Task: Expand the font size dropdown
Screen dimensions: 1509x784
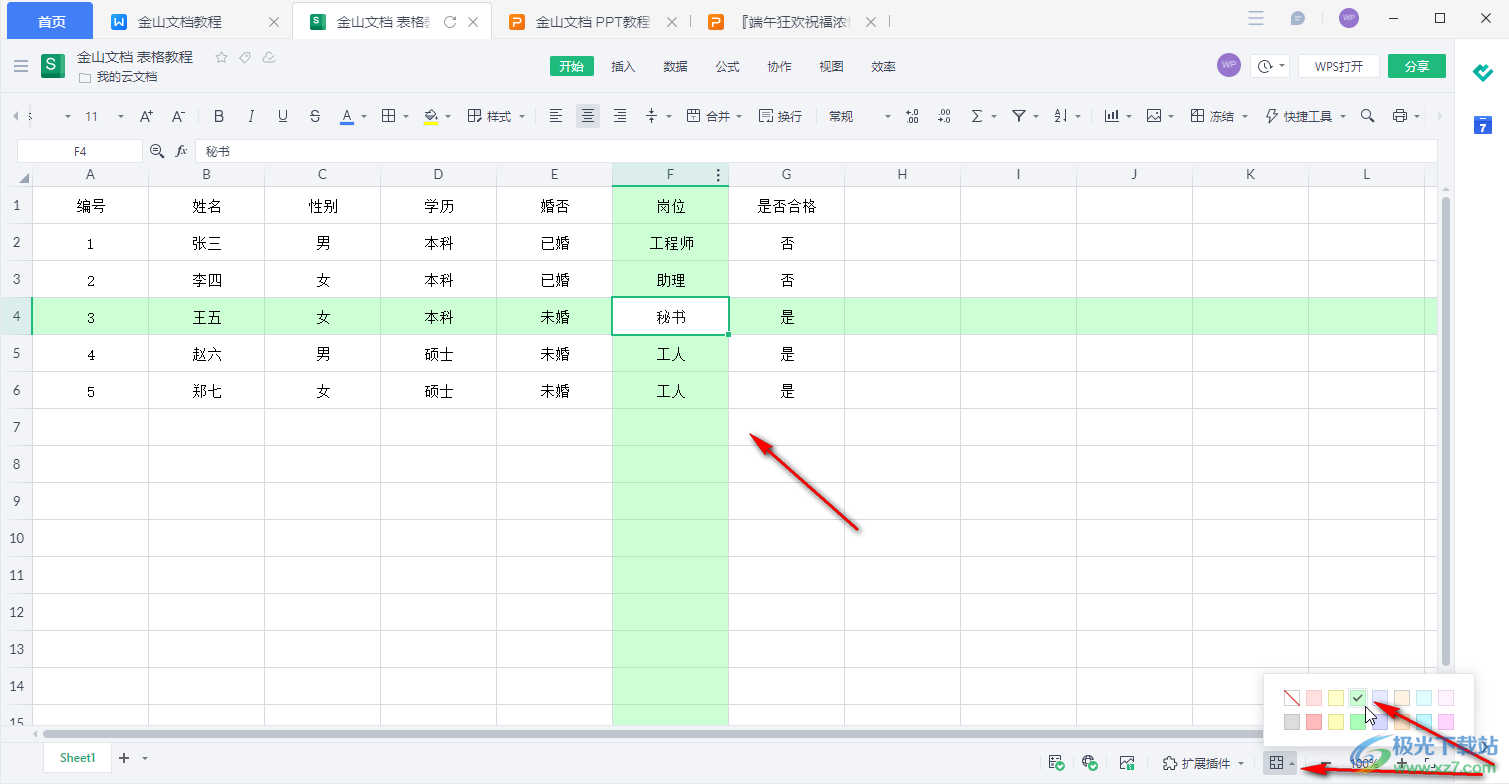Action: pos(121,117)
